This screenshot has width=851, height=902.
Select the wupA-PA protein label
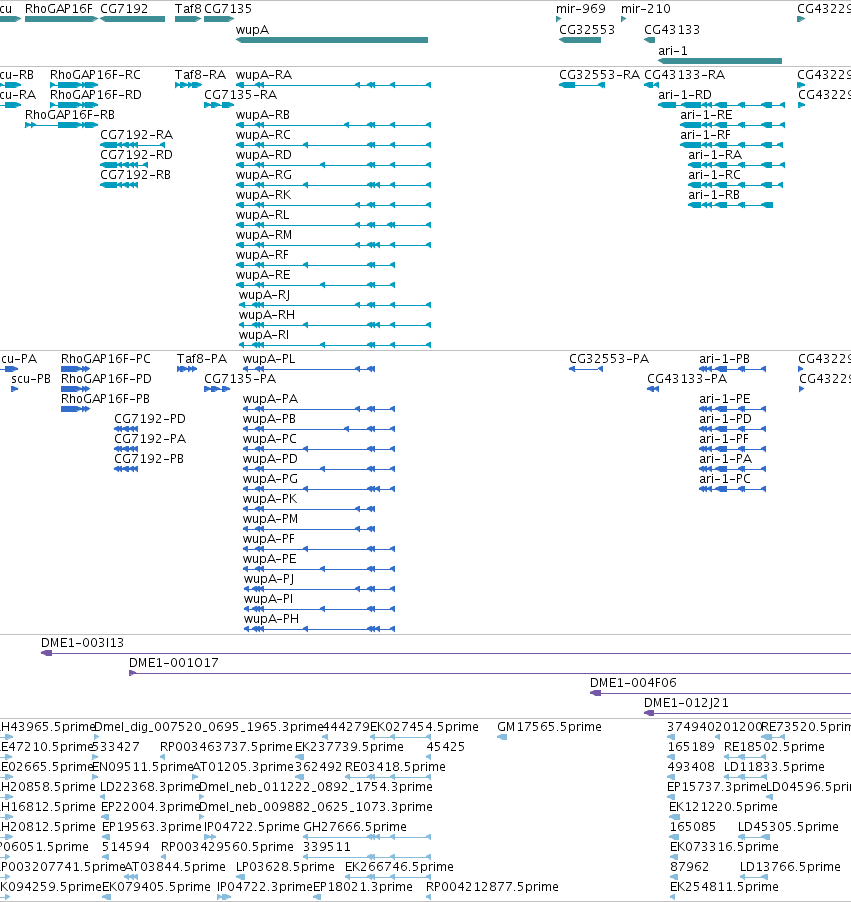[270, 399]
